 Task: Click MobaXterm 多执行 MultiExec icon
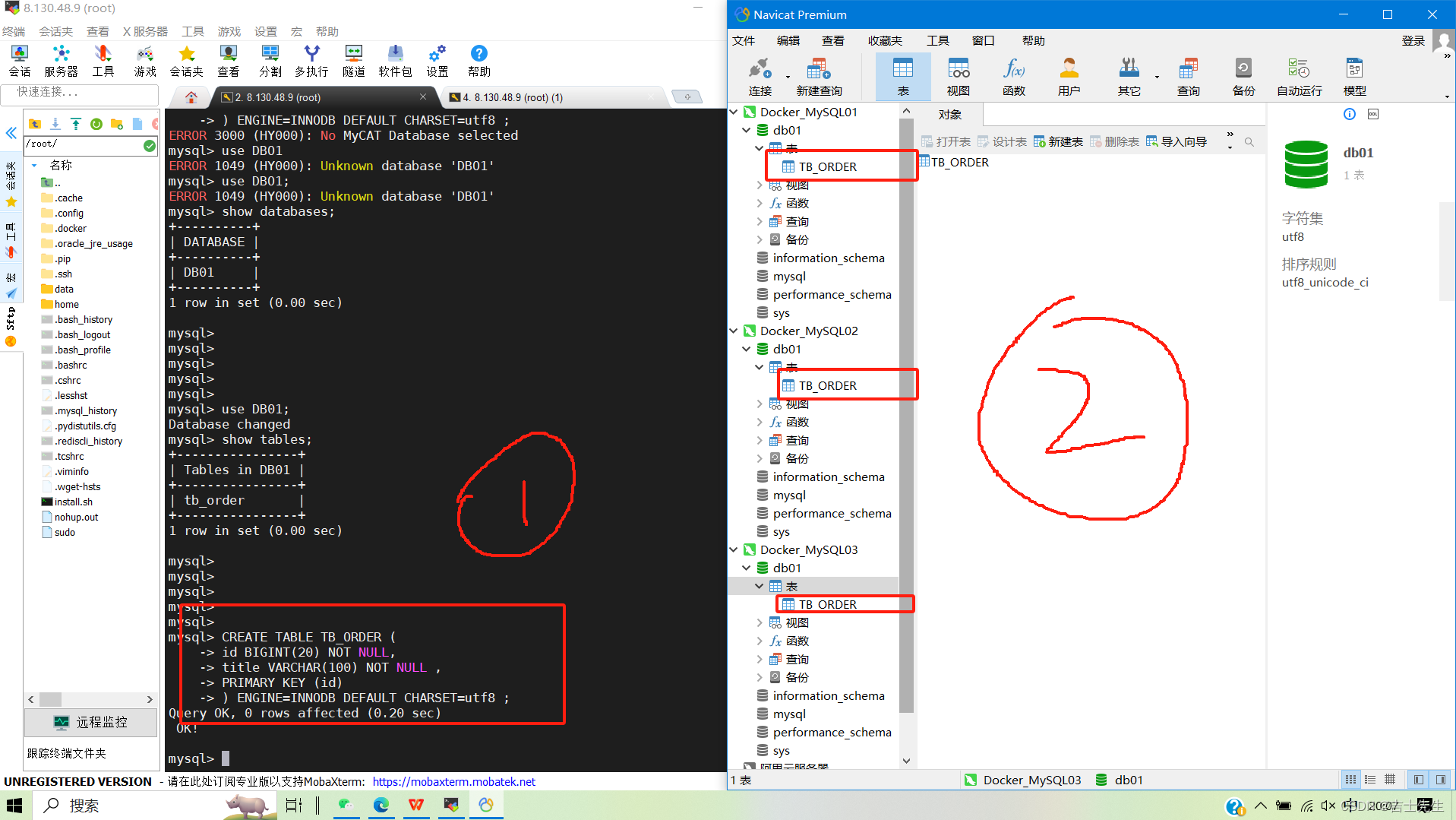[x=311, y=61]
